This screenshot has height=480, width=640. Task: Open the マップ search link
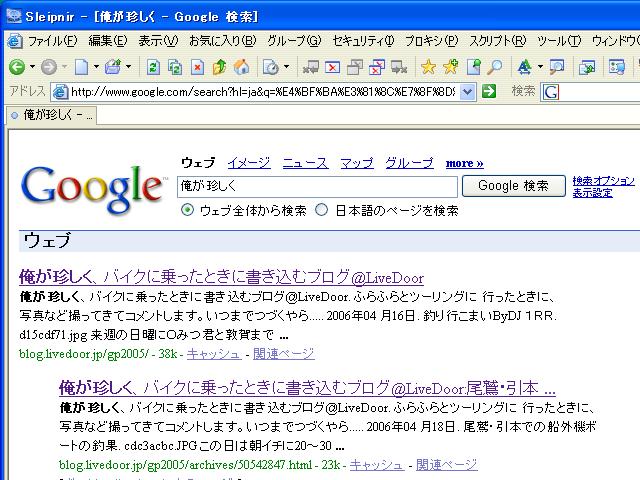(x=357, y=163)
